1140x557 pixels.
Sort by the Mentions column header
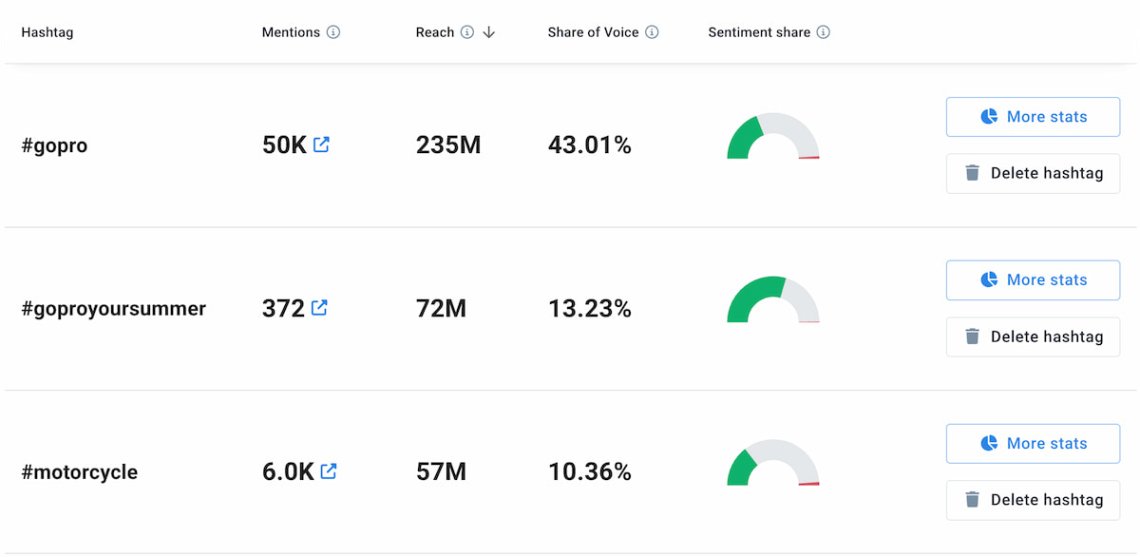(291, 33)
